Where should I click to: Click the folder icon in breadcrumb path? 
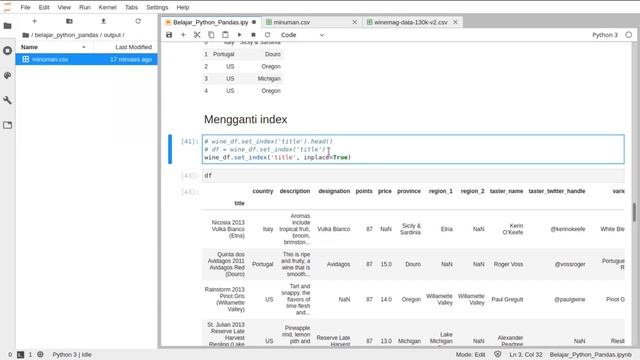25,35
